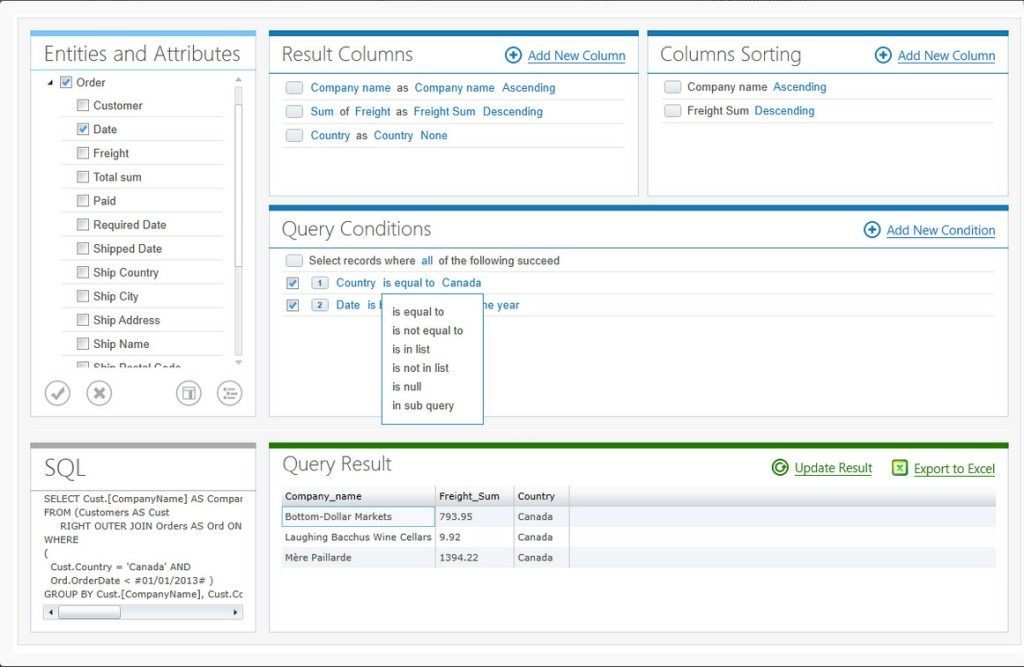Viewport: 1024px width, 667px height.
Task: Click the columns layout round icon
Action: [x=189, y=393]
